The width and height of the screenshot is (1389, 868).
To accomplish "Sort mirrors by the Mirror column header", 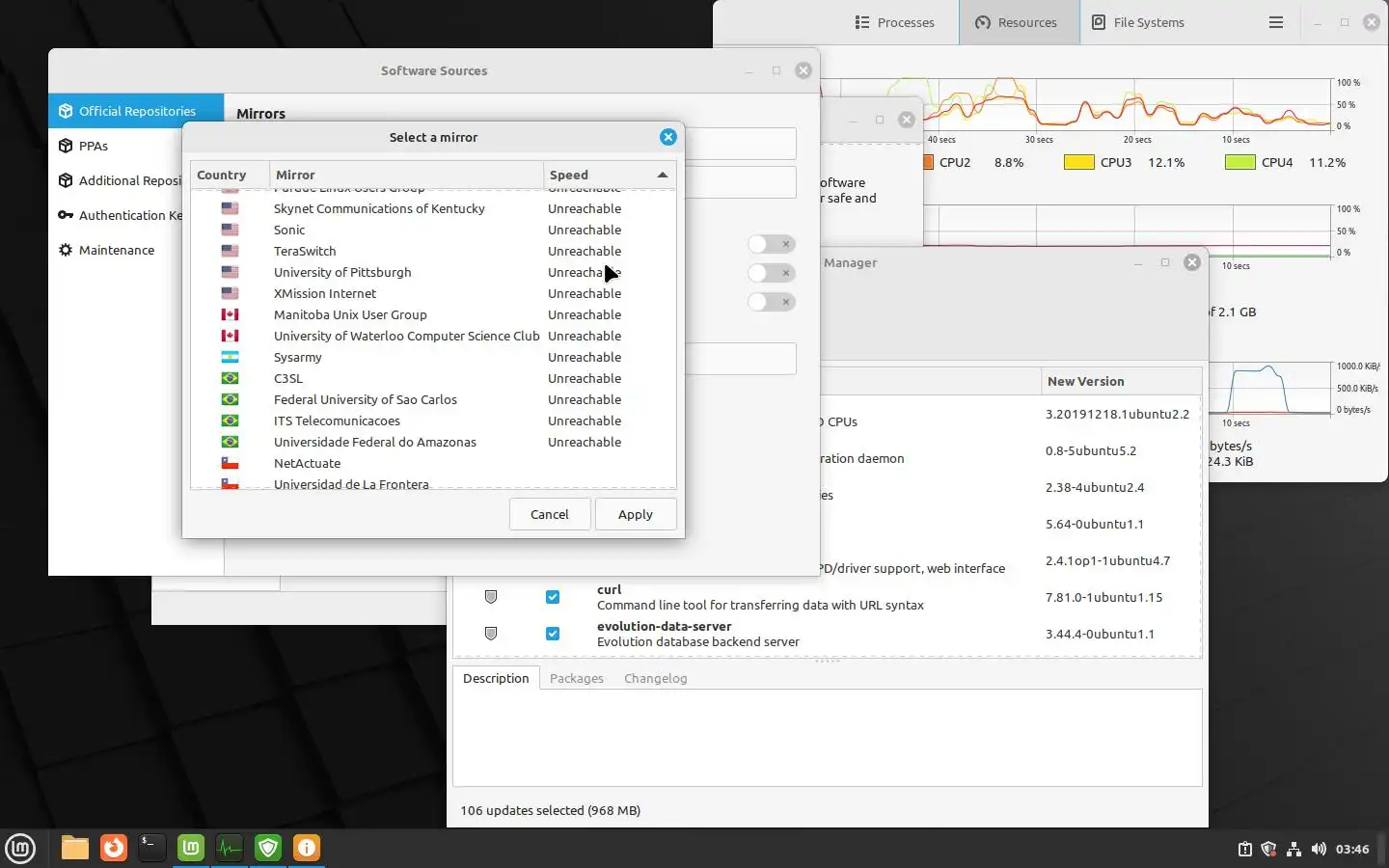I will [407, 175].
